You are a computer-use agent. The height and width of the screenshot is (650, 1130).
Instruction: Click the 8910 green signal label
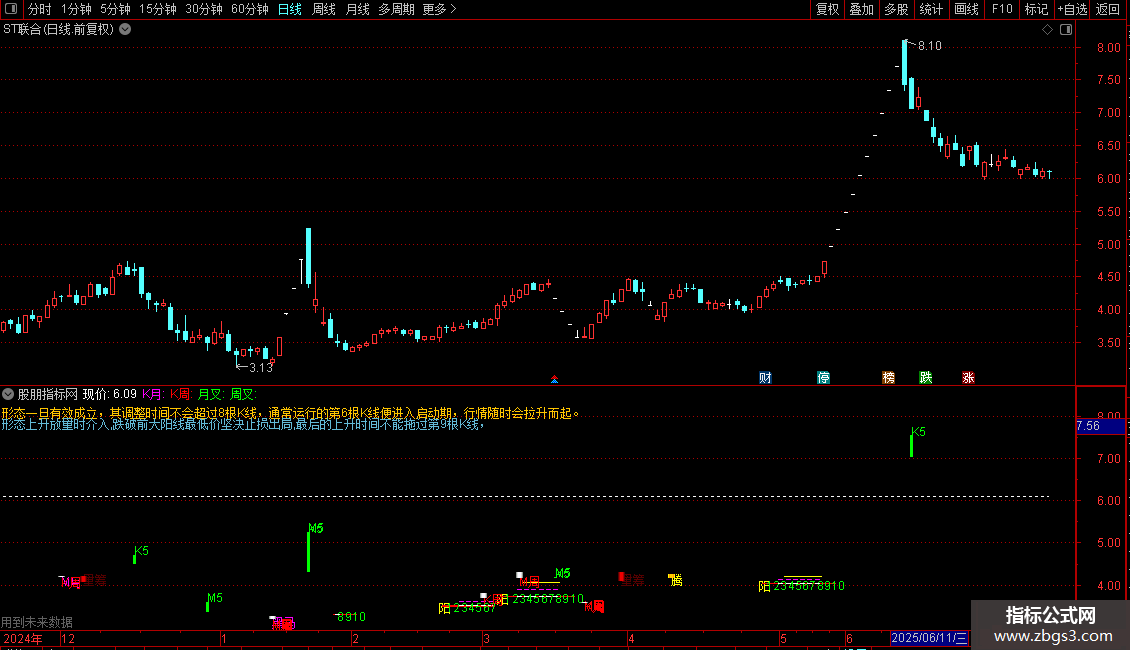351,617
